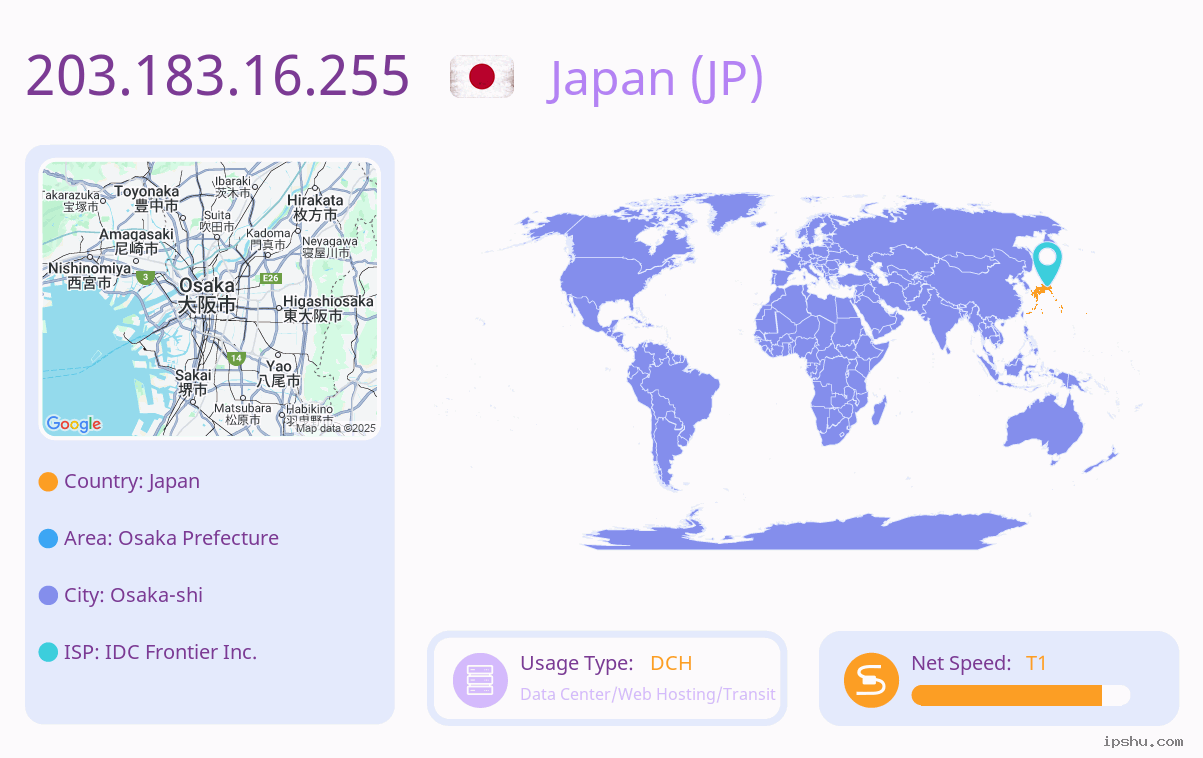Screen dimensions: 1203x758
Task: Click the Country: Japan text
Action: point(132,481)
